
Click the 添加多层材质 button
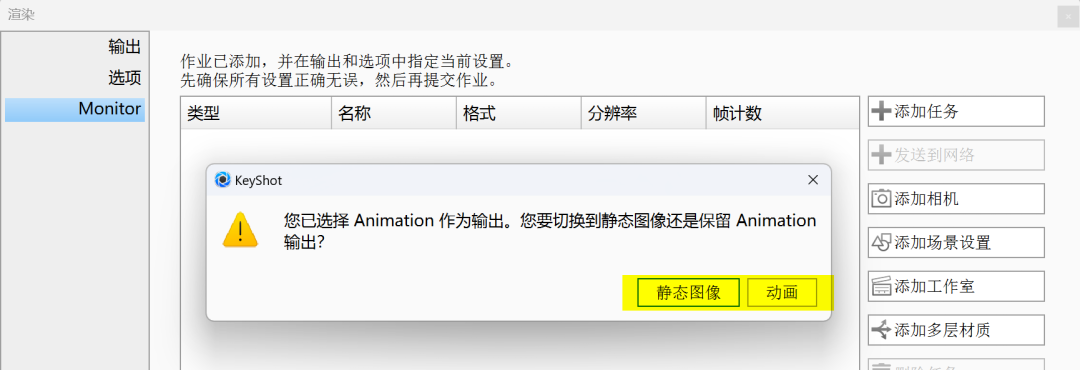(956, 330)
